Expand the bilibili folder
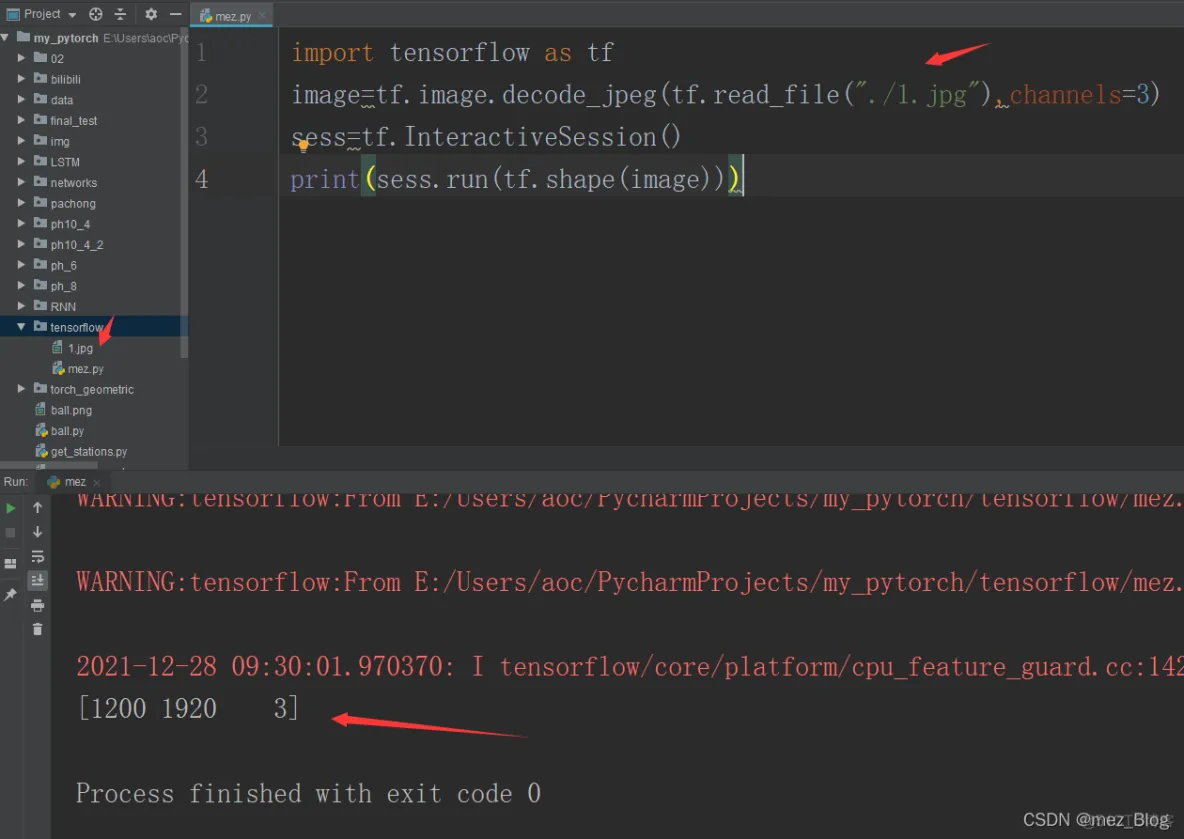Image resolution: width=1184 pixels, height=839 pixels. click(x=21, y=78)
